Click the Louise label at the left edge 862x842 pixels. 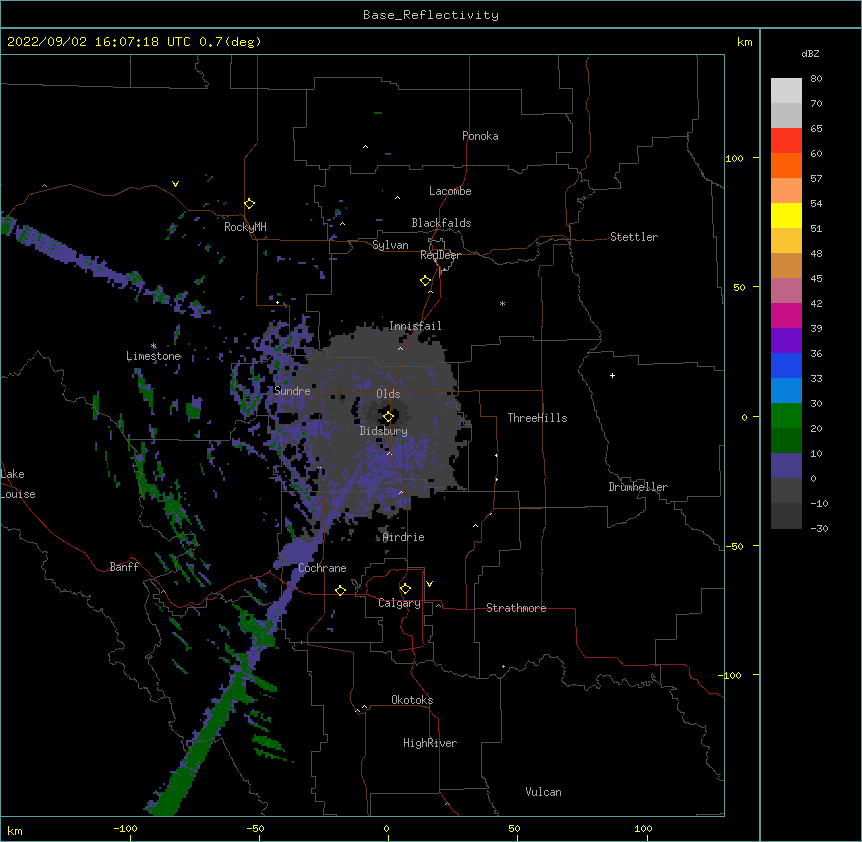18,494
